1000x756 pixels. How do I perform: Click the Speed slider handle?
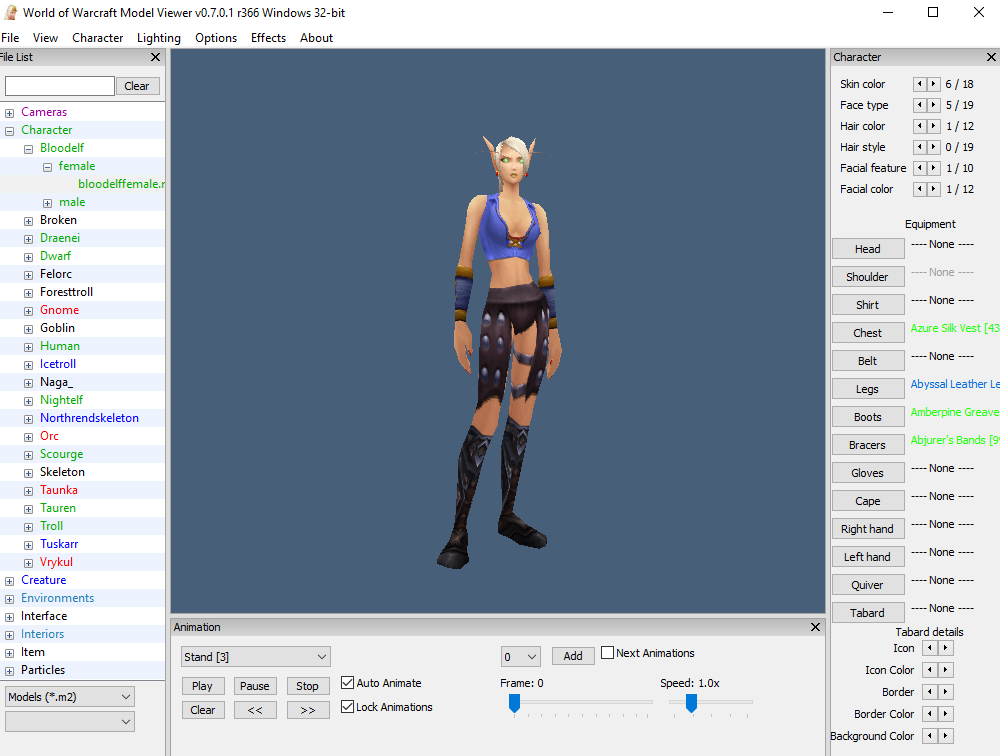click(691, 704)
